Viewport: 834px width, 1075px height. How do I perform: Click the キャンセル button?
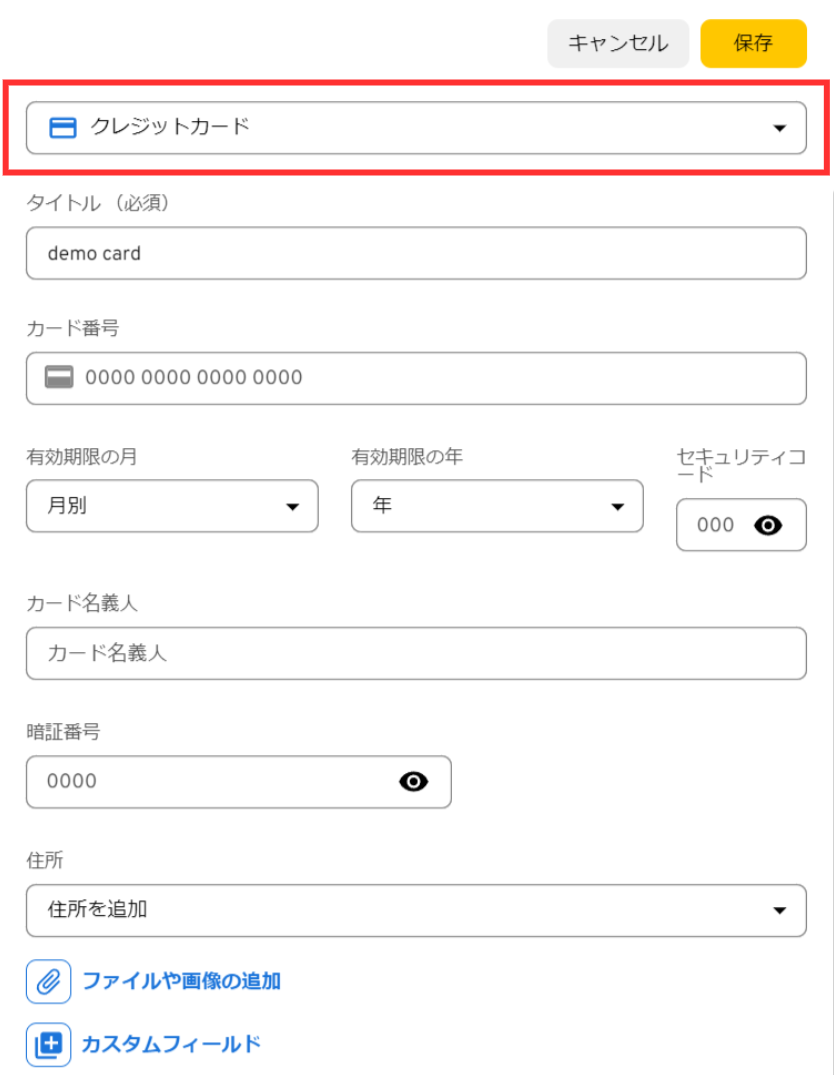tap(617, 43)
